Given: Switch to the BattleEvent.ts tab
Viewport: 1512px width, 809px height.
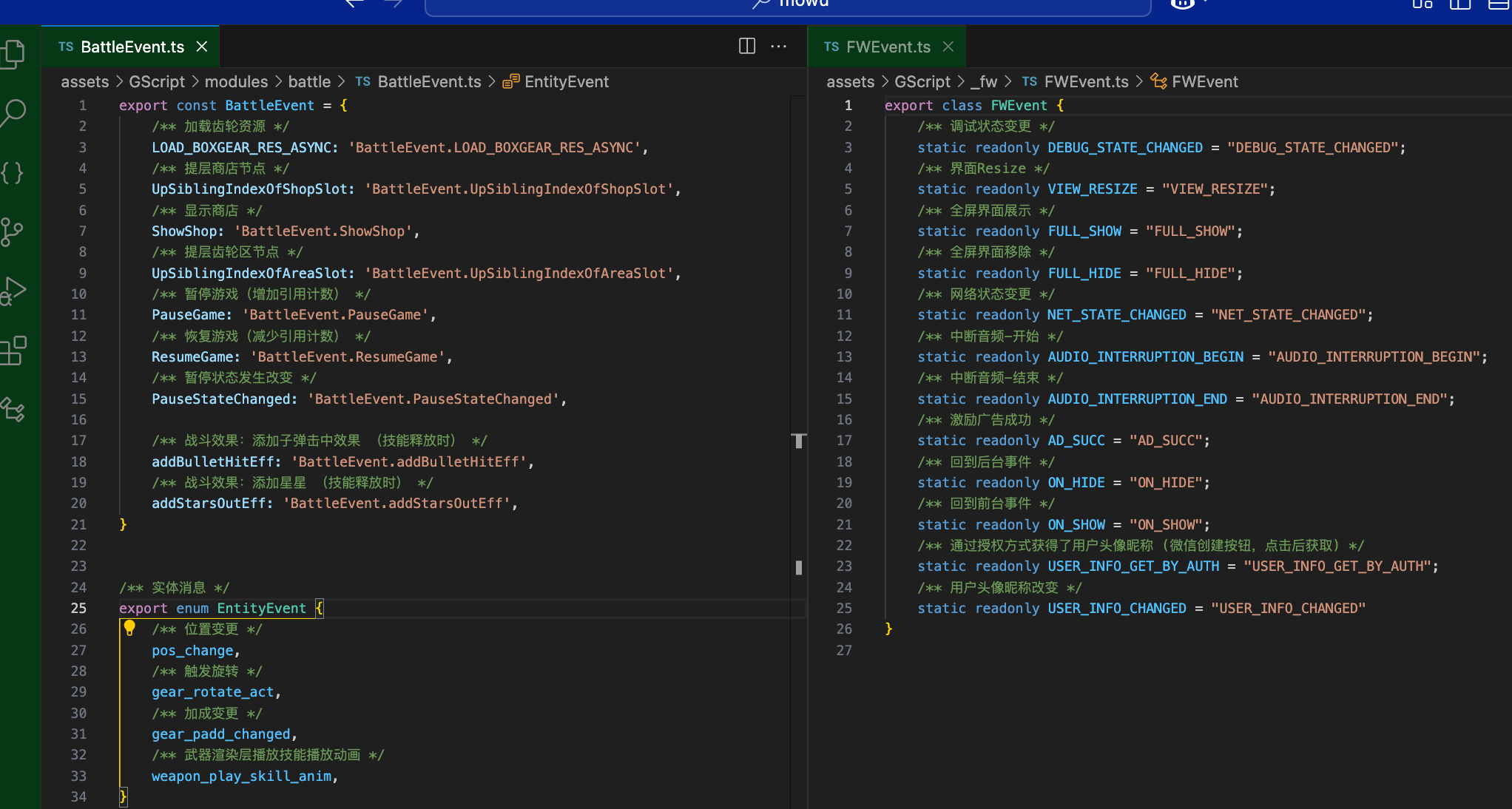Looking at the screenshot, I should (x=132, y=47).
